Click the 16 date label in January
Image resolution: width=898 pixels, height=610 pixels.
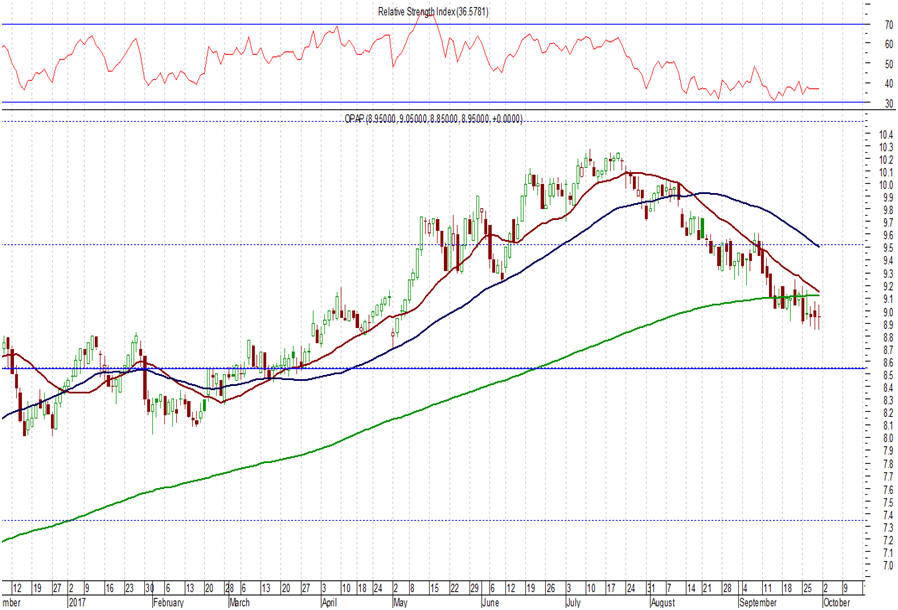point(110,588)
